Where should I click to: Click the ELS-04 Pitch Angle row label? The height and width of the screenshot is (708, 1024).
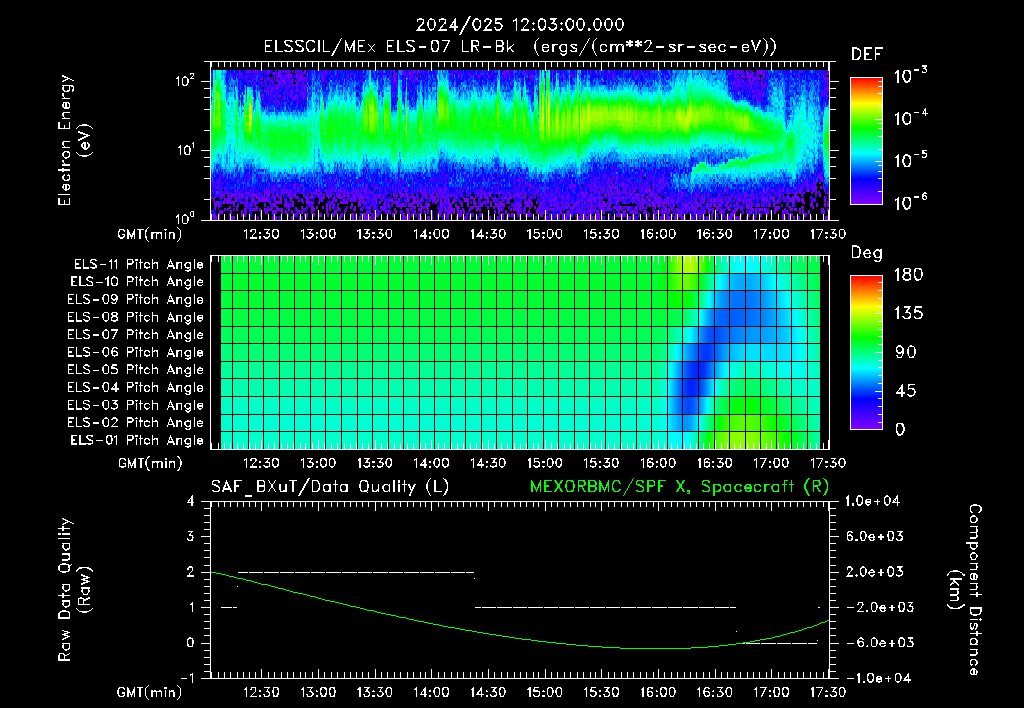click(x=135, y=388)
